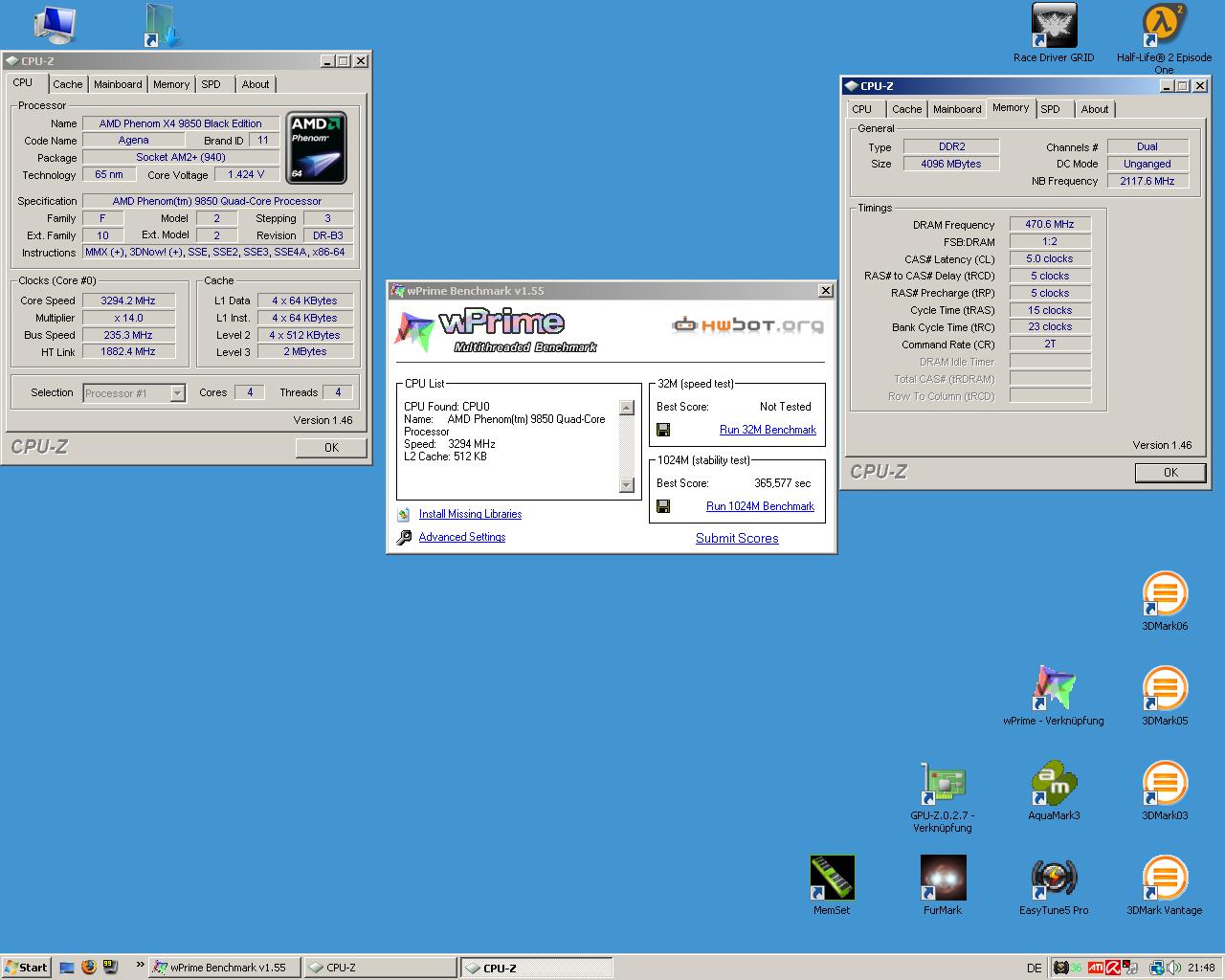Open About tab in right CPU-Z window
The image size is (1225, 980).
pyautogui.click(x=1095, y=109)
